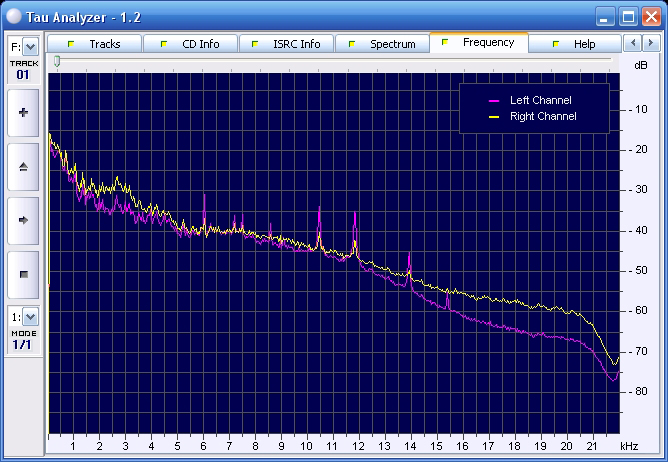668x462 pixels.
Task: Click the Left Channel legend label
Action: (x=540, y=101)
